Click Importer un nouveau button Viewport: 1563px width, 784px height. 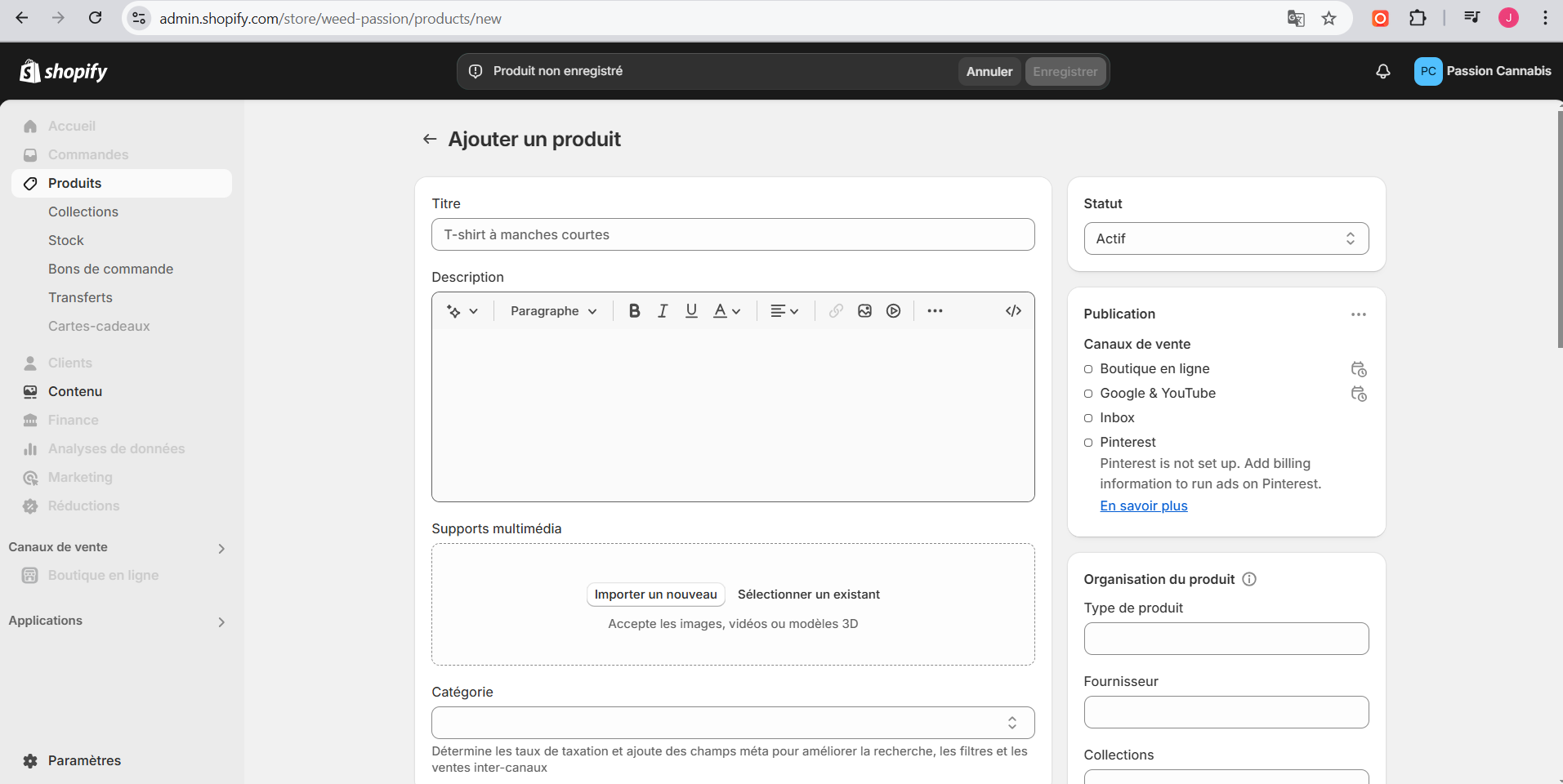click(655, 595)
